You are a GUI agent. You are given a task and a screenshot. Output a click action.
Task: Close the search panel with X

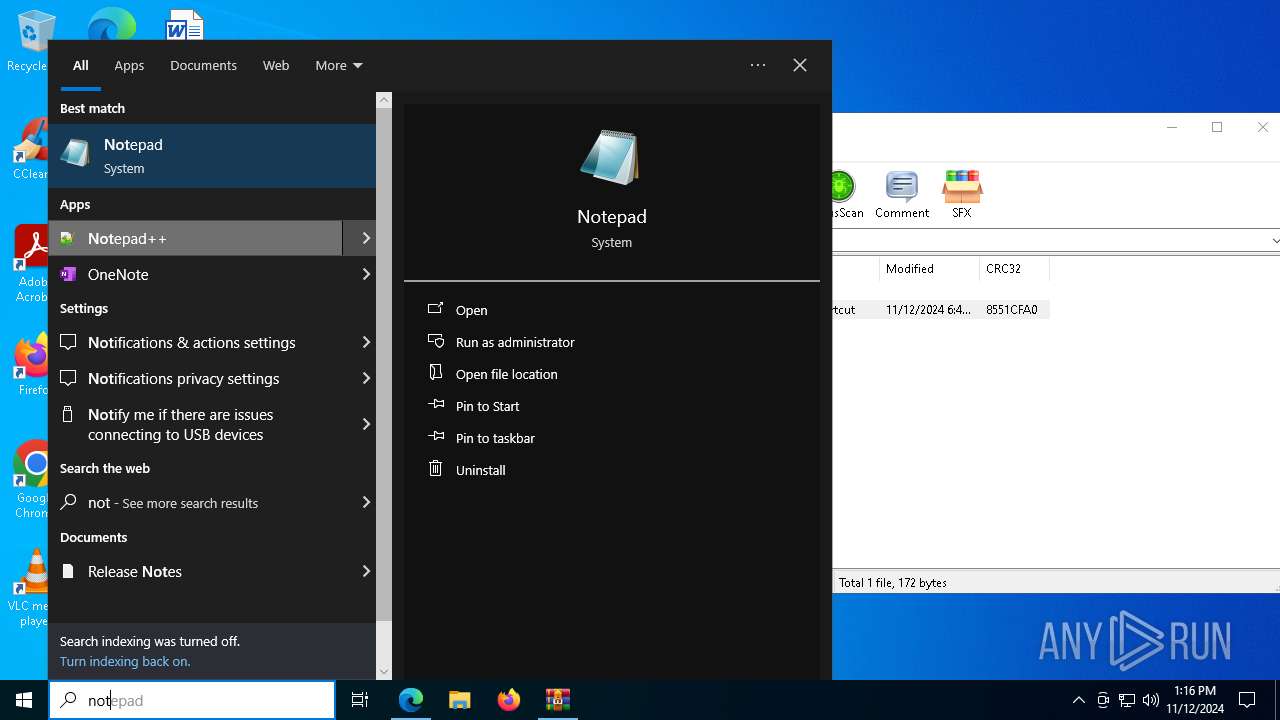click(x=800, y=65)
